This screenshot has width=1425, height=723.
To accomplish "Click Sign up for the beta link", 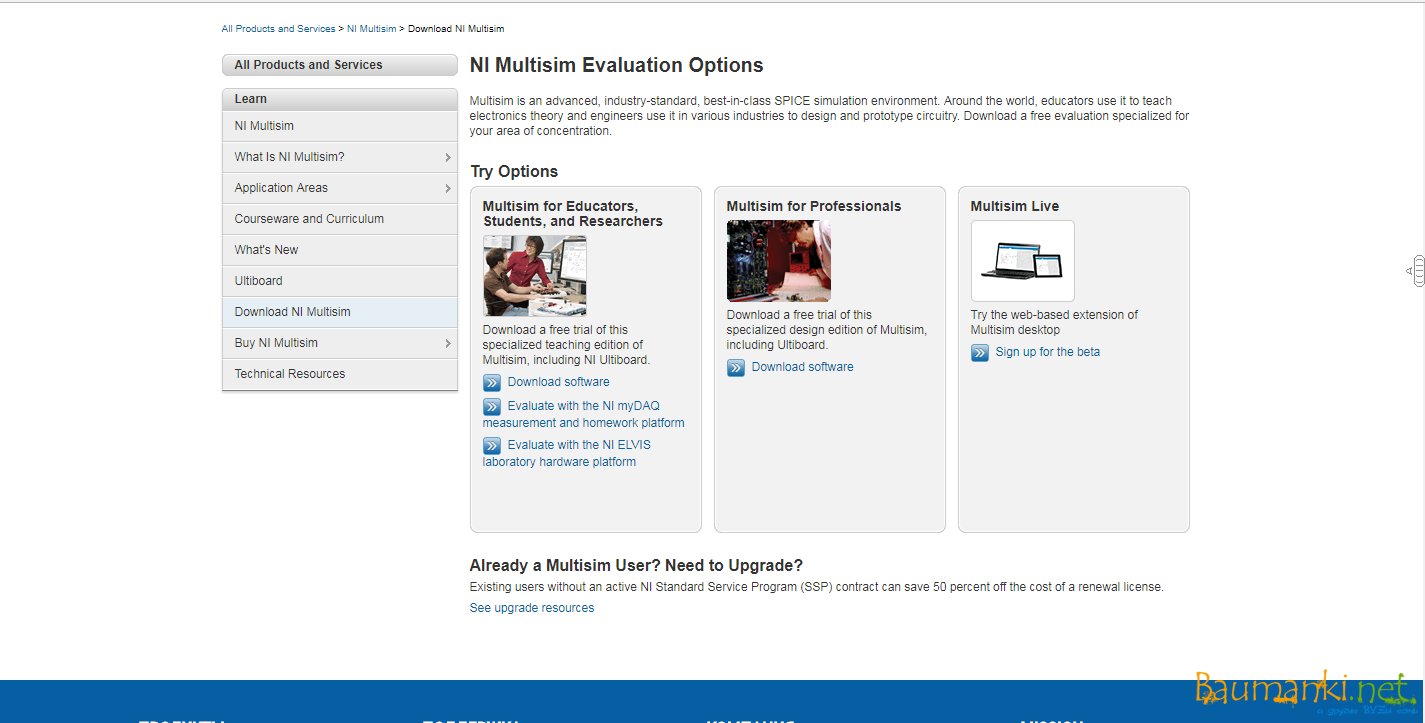I will 1047,352.
